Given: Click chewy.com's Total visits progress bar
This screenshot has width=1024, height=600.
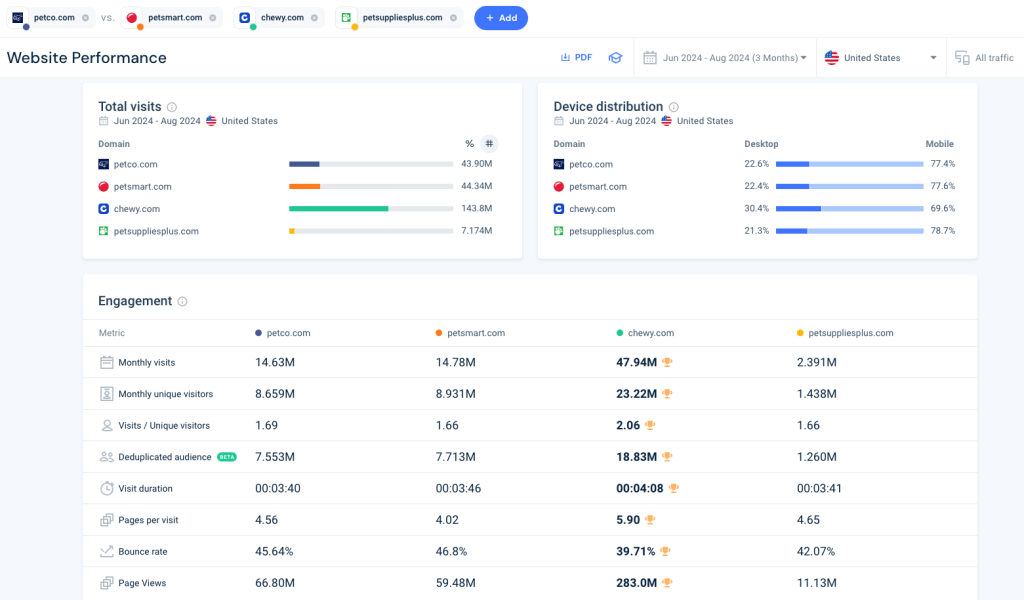Looking at the screenshot, I should pos(340,208).
